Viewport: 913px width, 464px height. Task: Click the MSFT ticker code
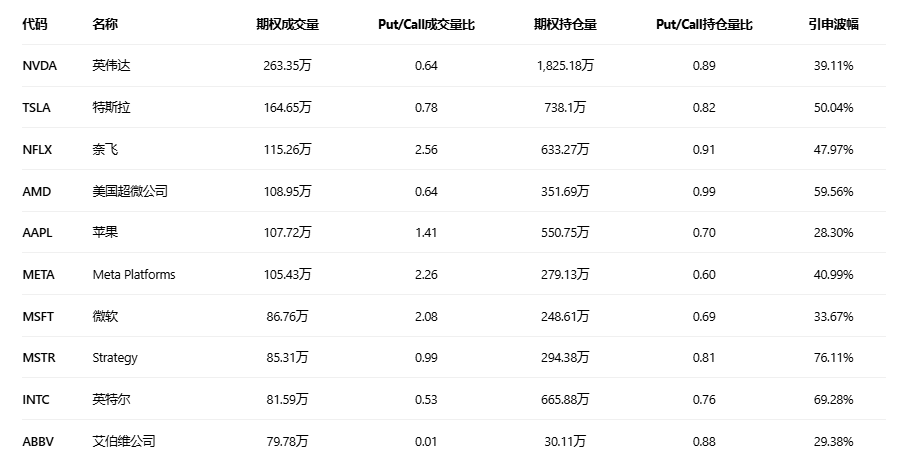(x=38, y=316)
